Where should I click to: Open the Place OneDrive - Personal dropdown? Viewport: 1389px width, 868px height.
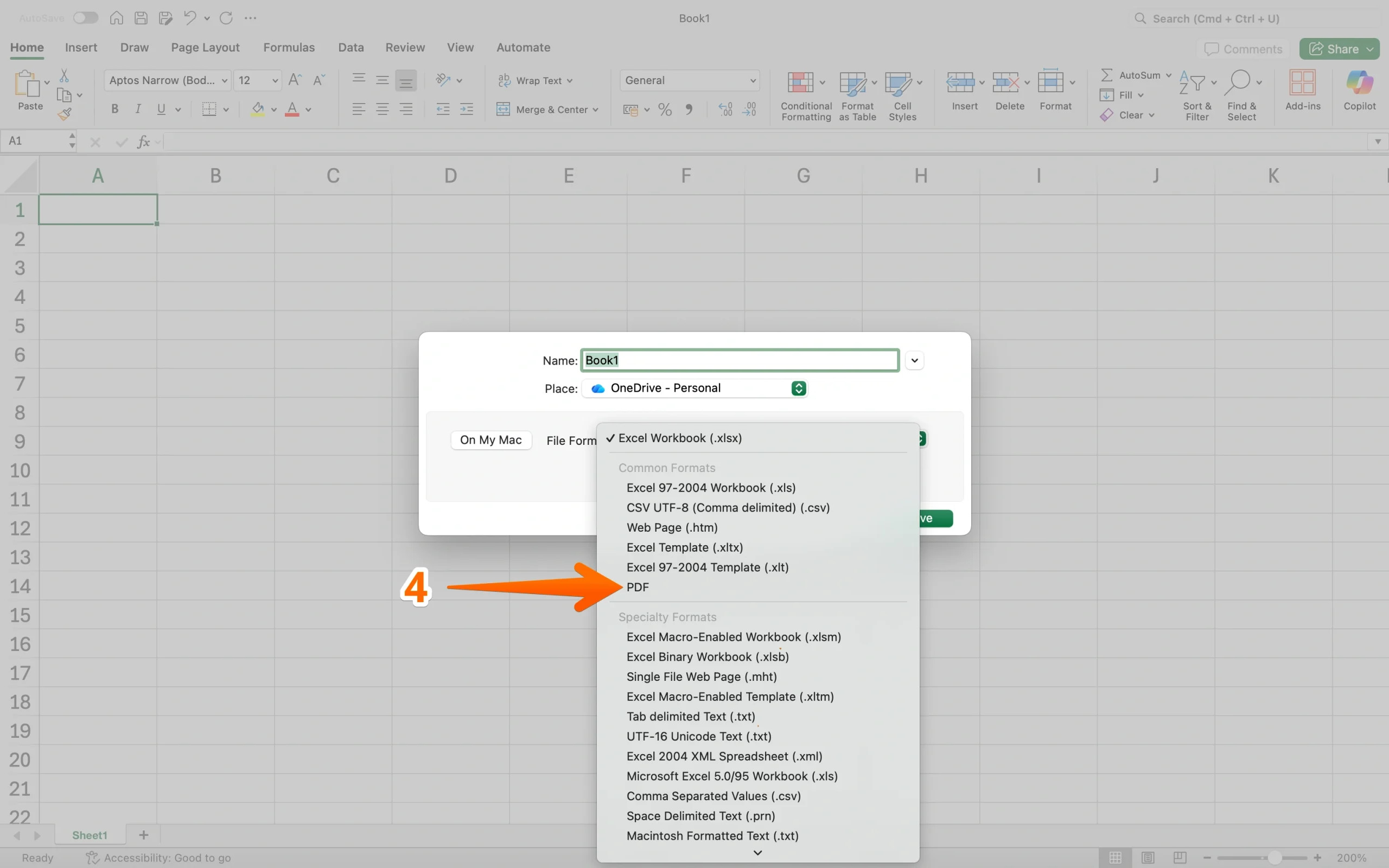pos(695,388)
